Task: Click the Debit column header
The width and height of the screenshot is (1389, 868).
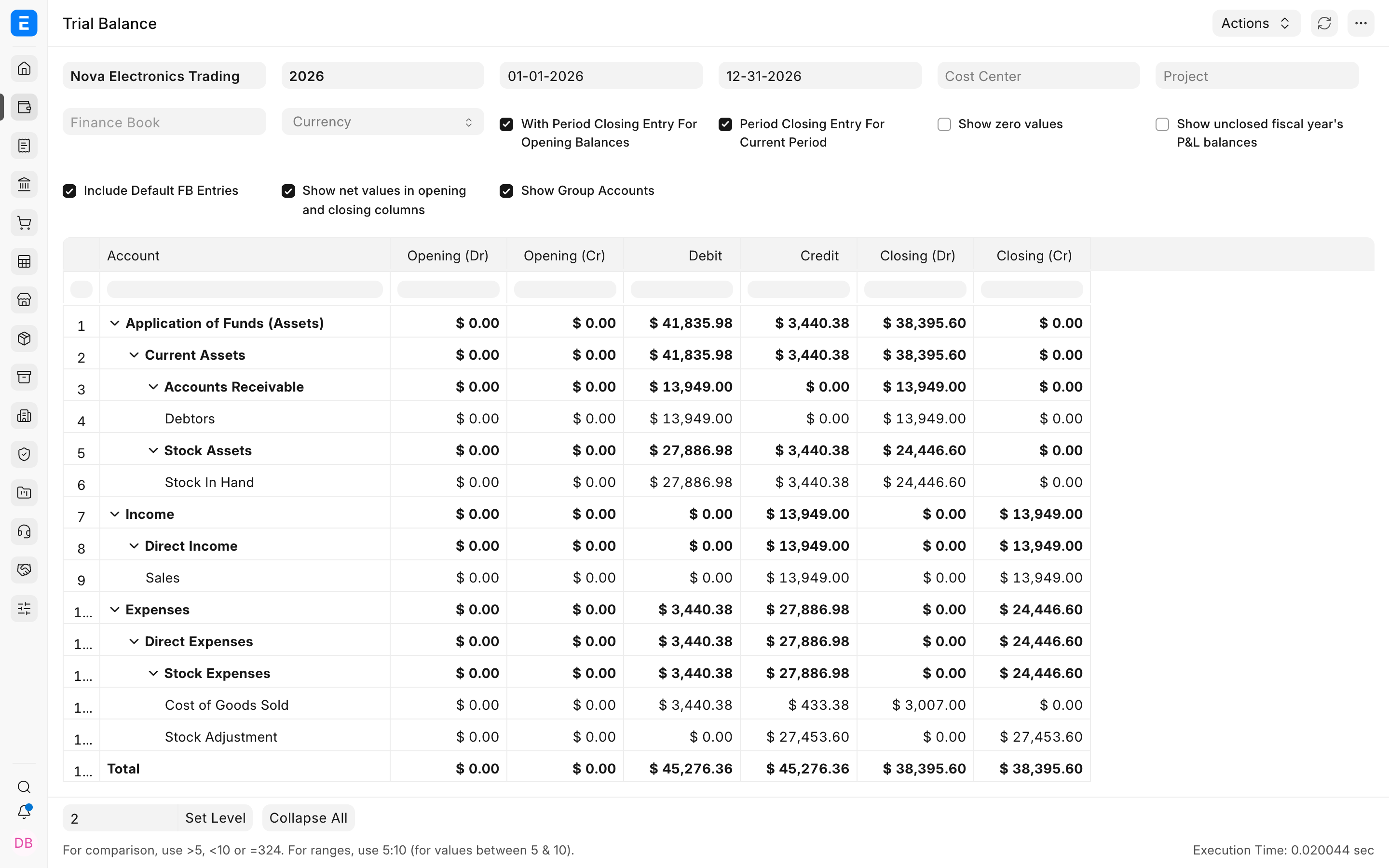Action: [x=682, y=256]
